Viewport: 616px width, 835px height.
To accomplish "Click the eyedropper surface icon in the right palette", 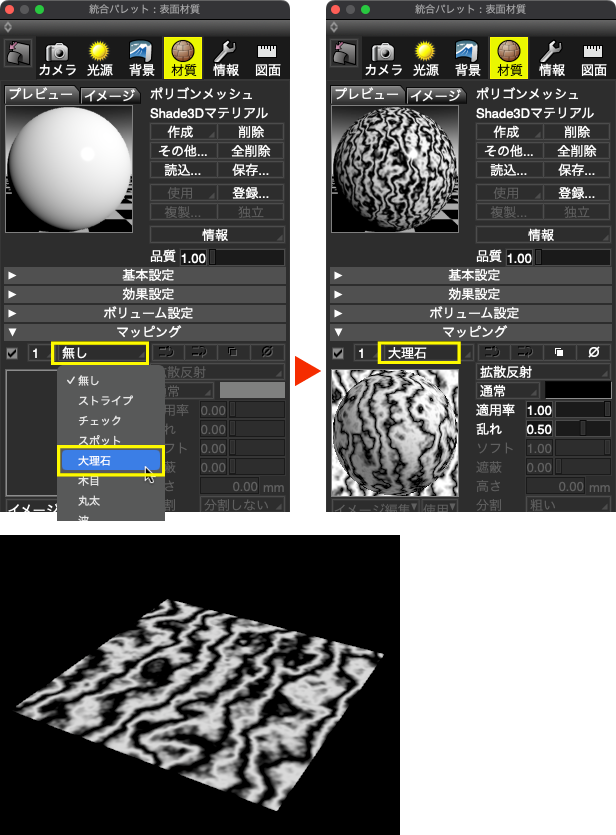I will (344, 53).
